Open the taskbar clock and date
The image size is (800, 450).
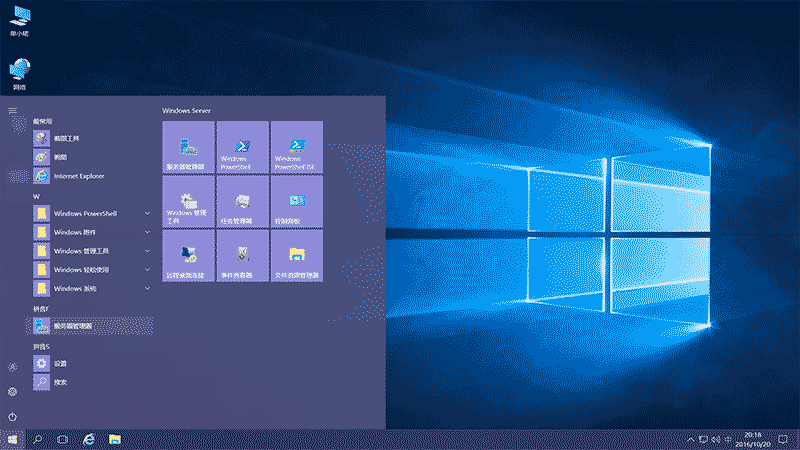point(753,439)
